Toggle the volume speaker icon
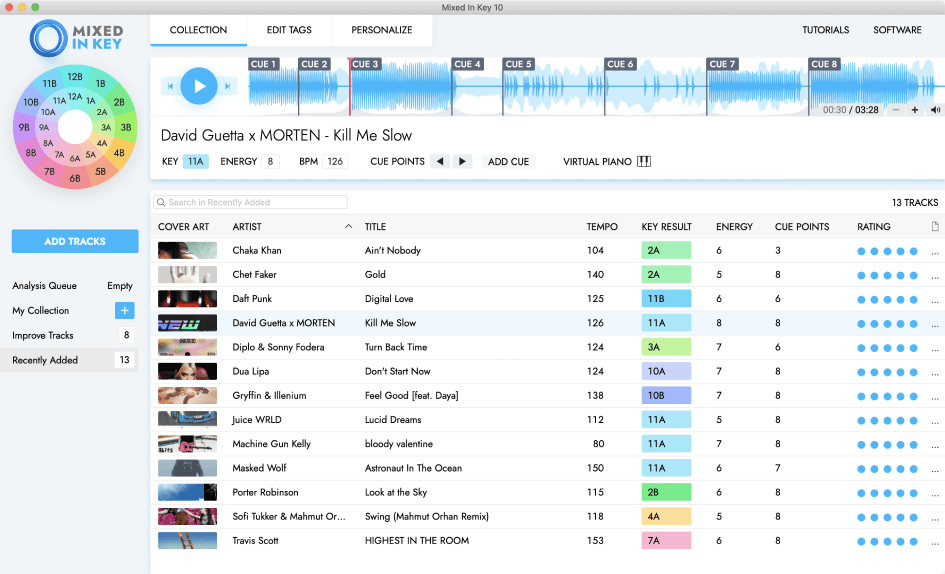Screen dimensions: 945x574 coord(935,110)
